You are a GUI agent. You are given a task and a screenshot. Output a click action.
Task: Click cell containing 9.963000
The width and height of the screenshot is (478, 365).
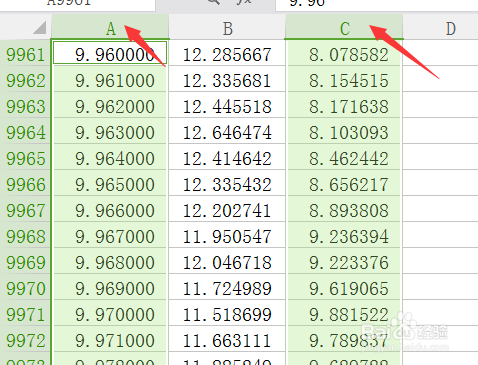110,131
